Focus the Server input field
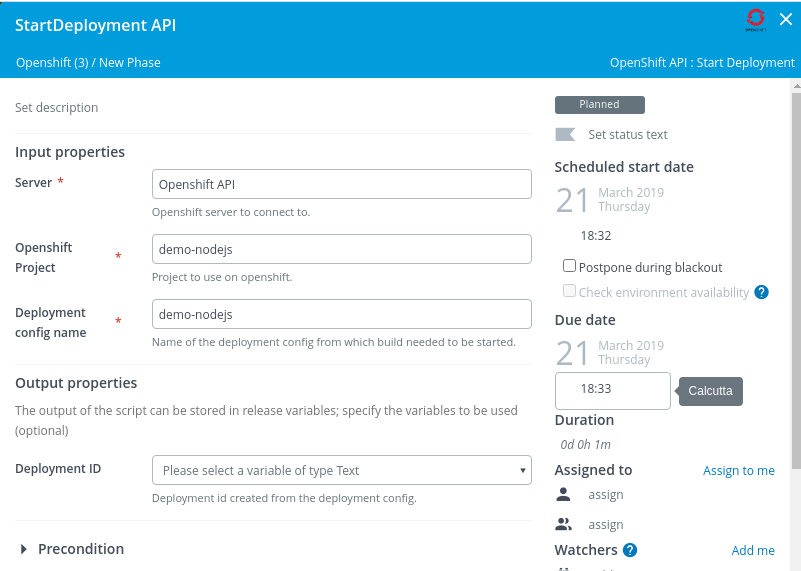This screenshot has width=801, height=571. 341,184
